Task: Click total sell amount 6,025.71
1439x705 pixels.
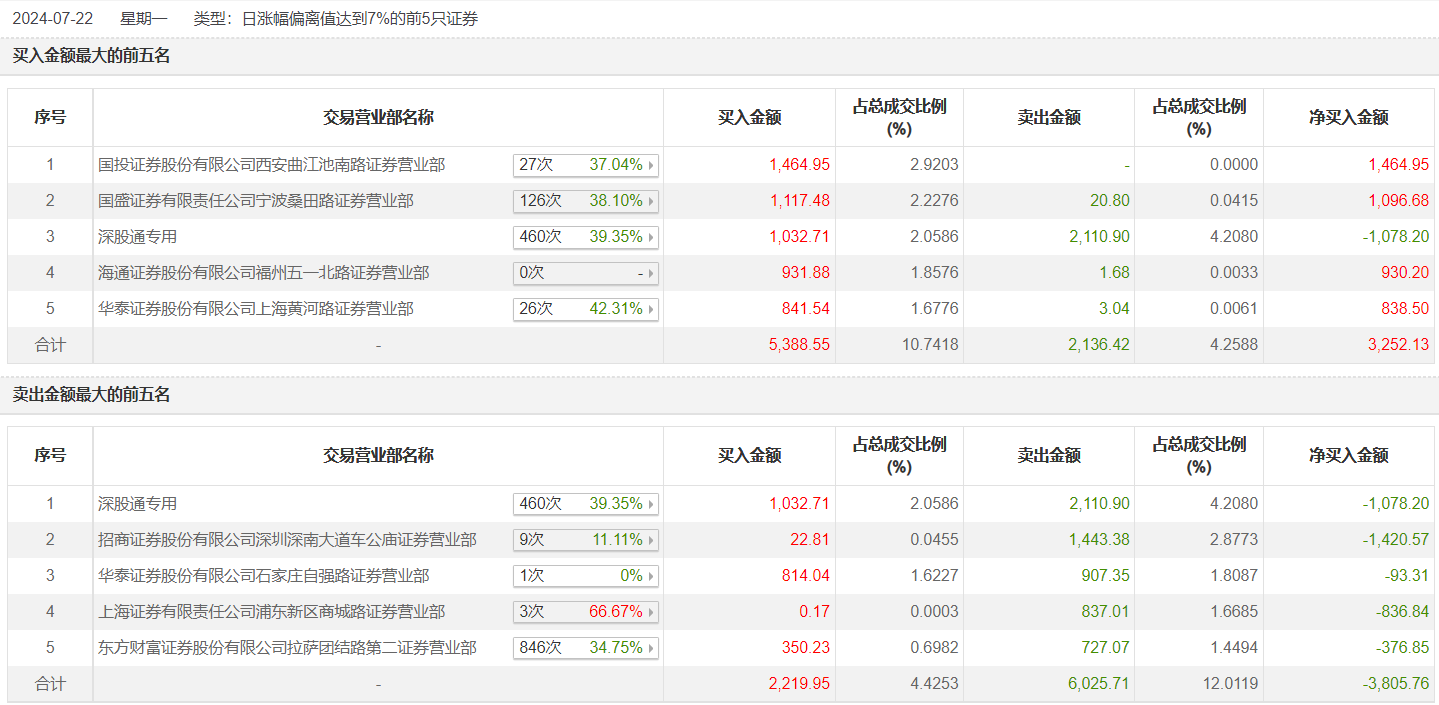Action: [1099, 684]
